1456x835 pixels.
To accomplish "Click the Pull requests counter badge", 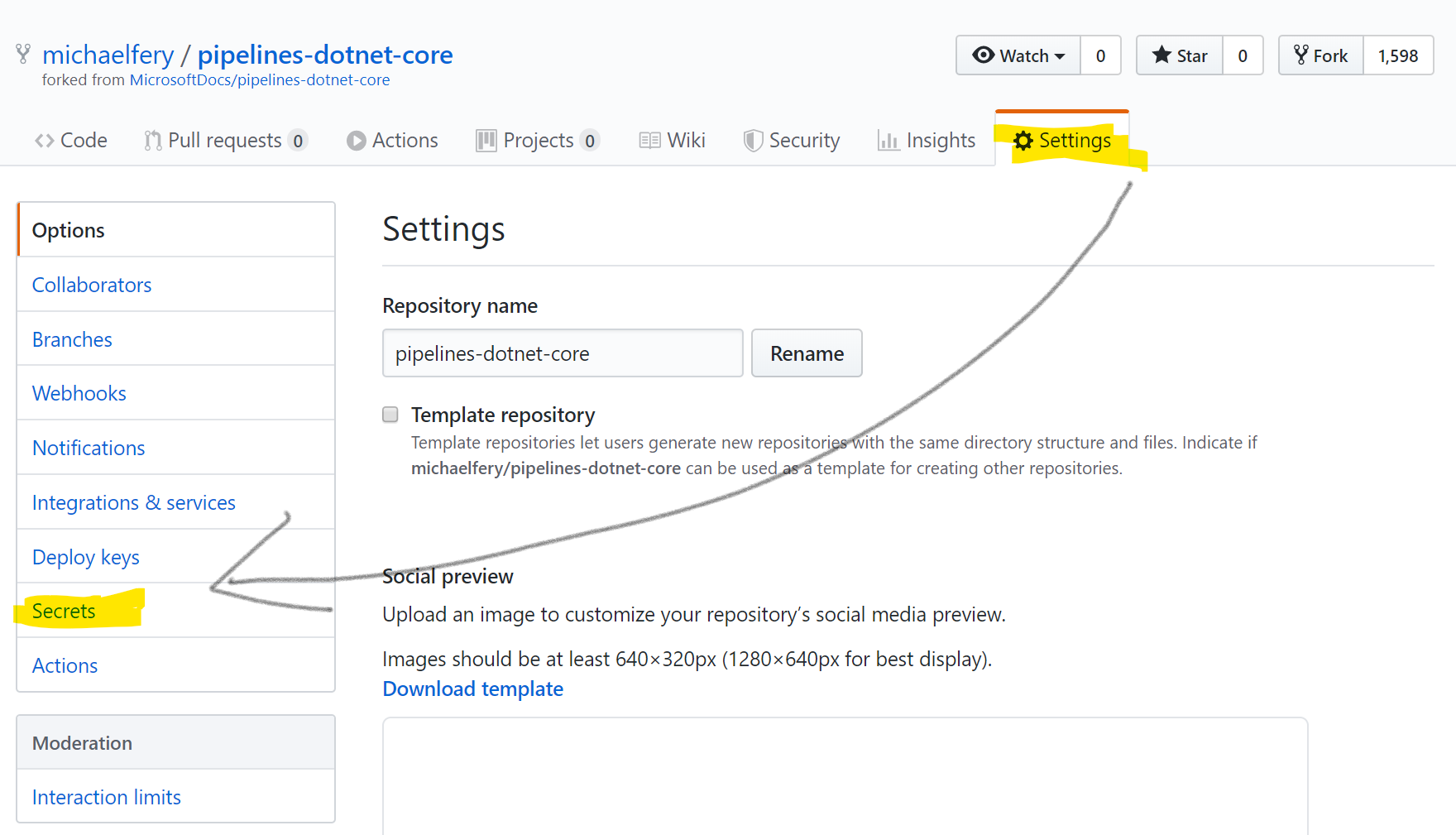I will click(298, 142).
